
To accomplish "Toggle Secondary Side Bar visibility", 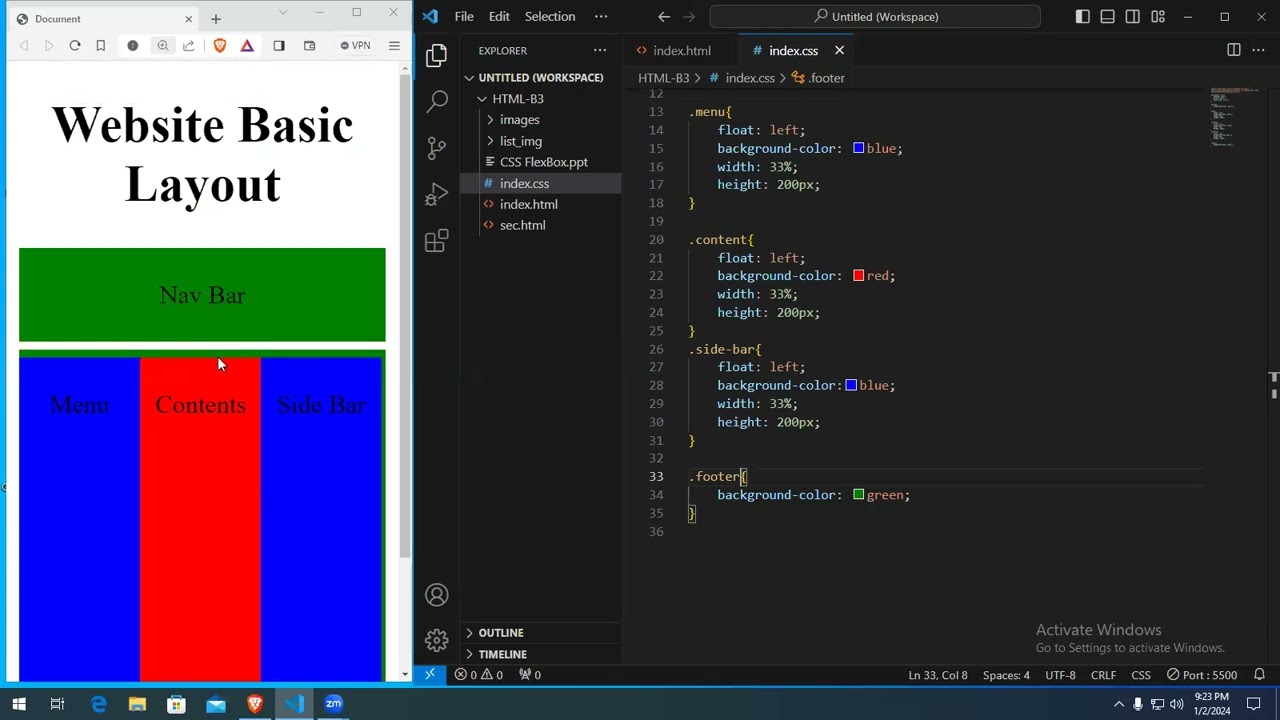I will 1132,16.
